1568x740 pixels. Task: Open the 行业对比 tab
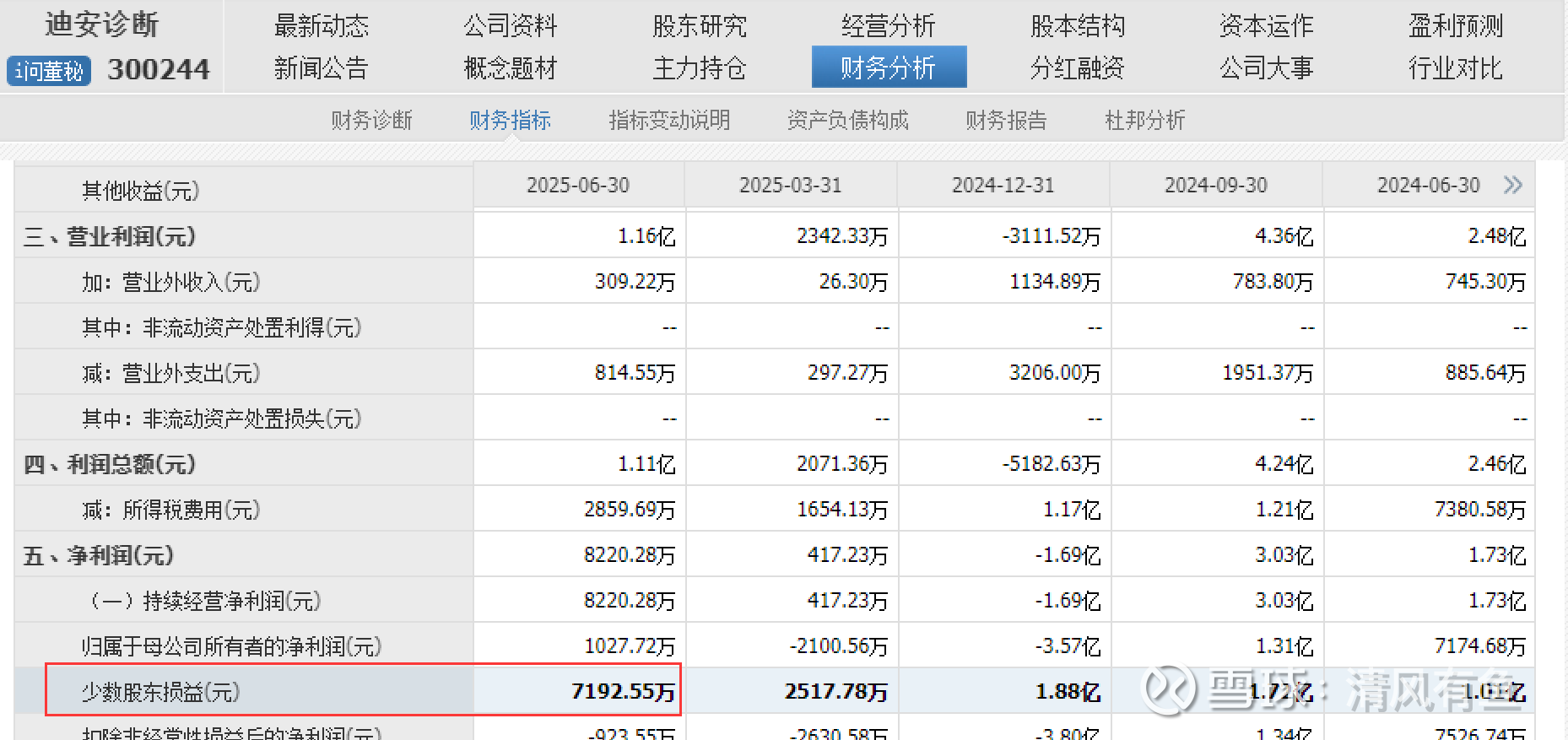1455,68
